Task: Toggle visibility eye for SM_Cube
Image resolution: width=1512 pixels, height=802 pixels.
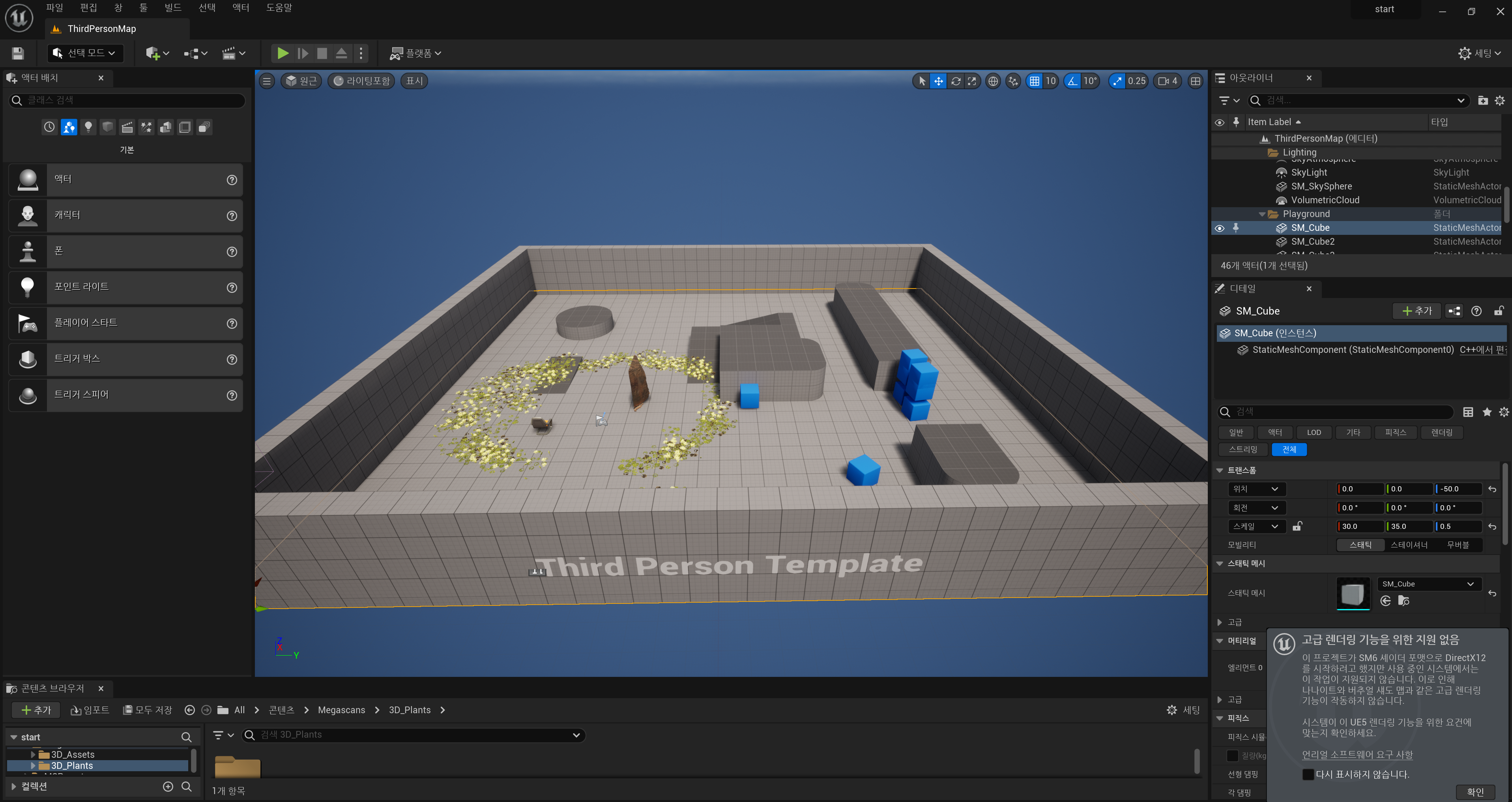Action: pos(1219,229)
